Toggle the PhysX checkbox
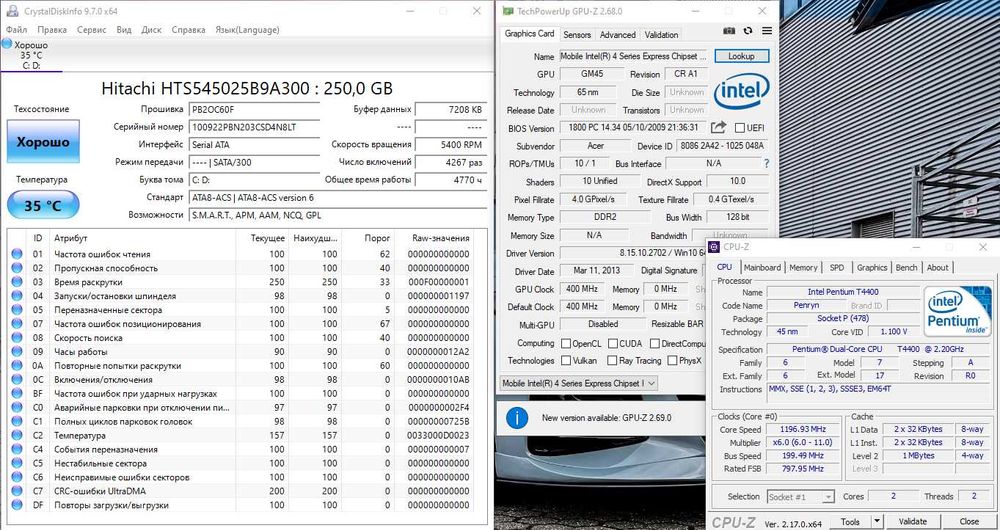 [x=672, y=361]
